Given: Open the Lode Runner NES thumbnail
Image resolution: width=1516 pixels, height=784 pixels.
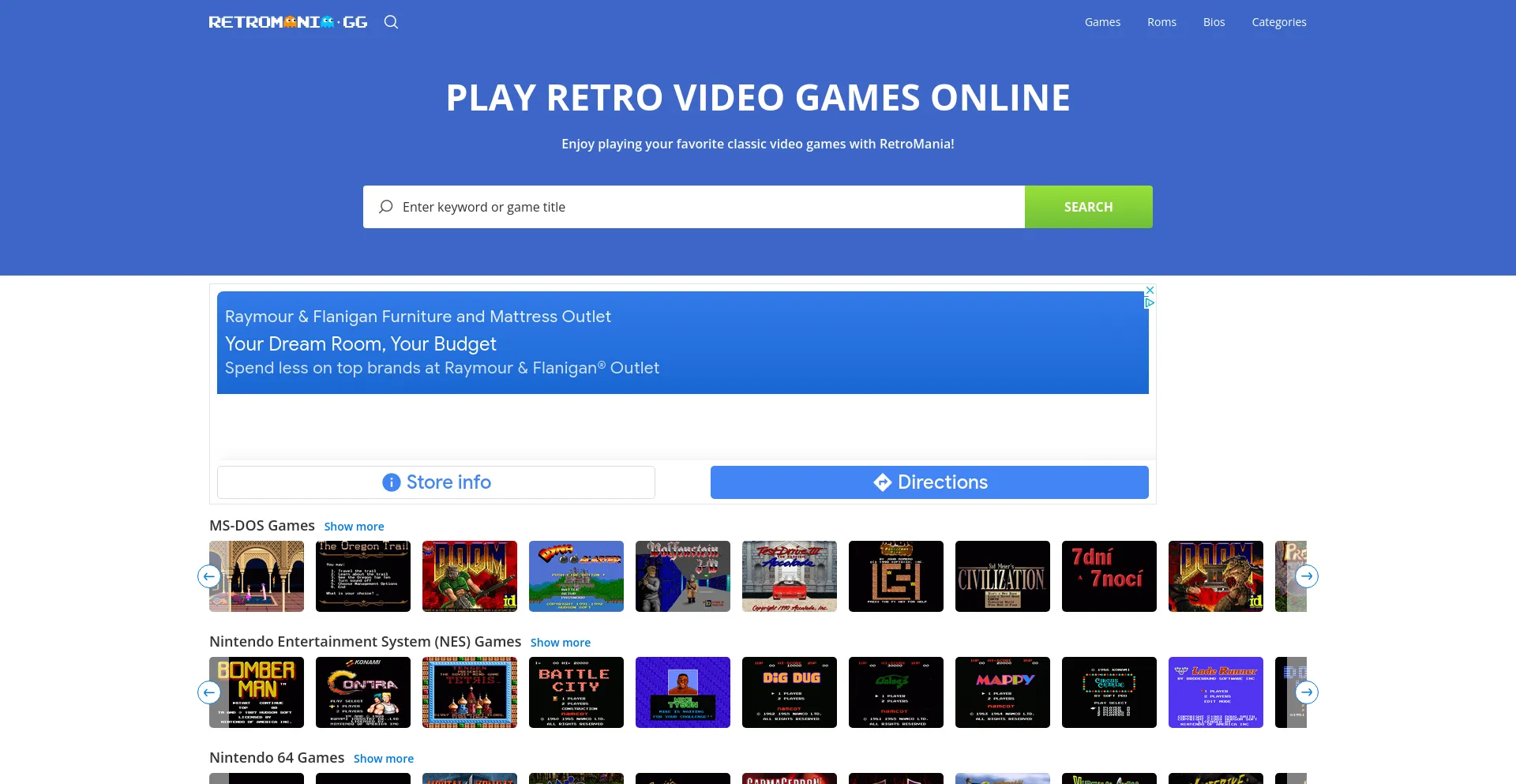Looking at the screenshot, I should pos(1216,692).
